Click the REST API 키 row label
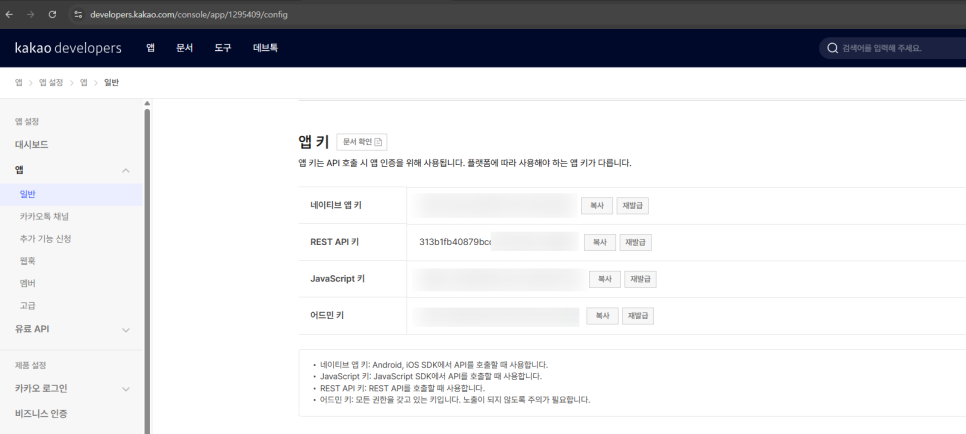The height and width of the screenshot is (434, 966). pos(335,242)
